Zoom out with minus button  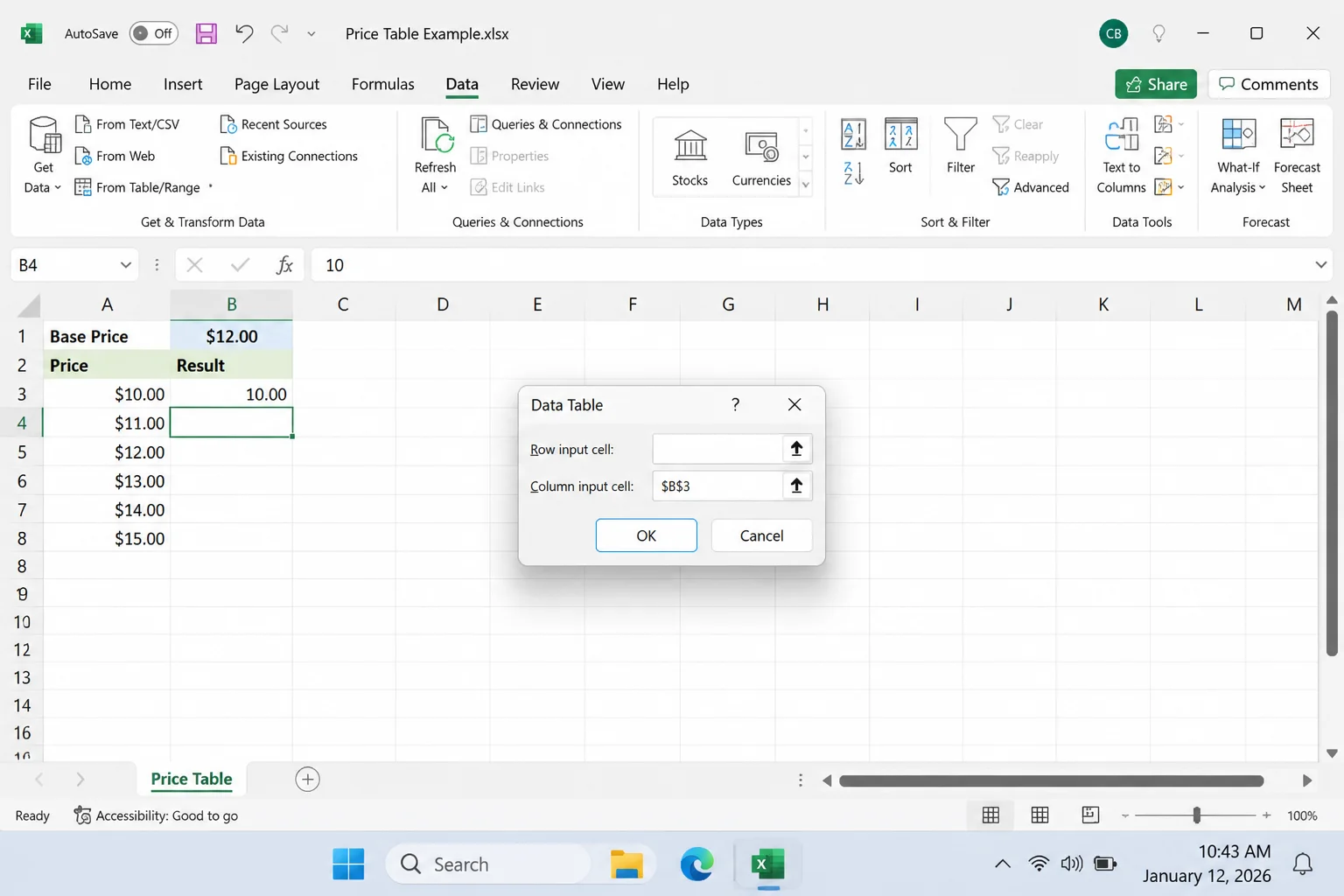pyautogui.click(x=1125, y=815)
